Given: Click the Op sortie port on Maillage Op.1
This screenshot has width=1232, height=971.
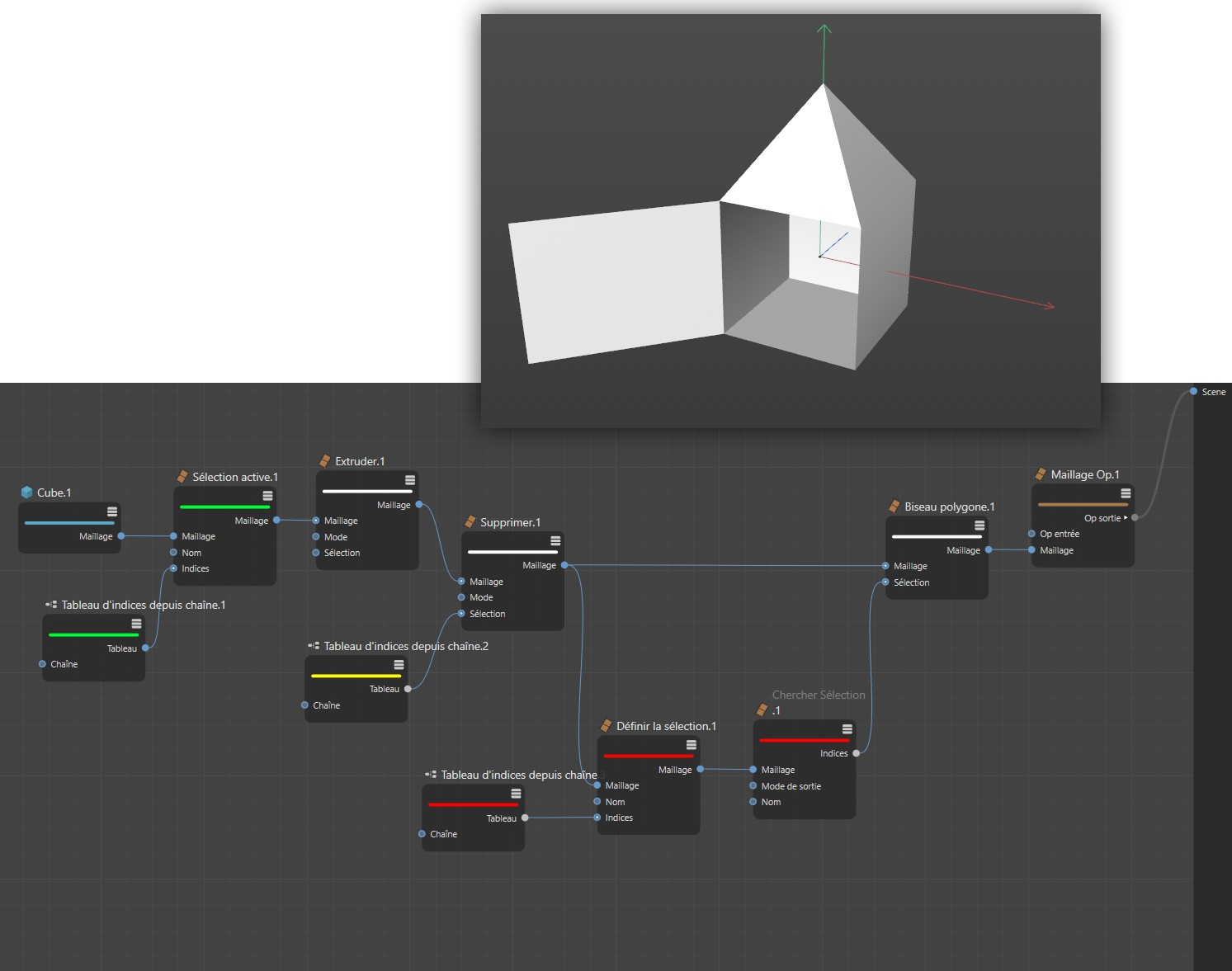Looking at the screenshot, I should 1135,518.
